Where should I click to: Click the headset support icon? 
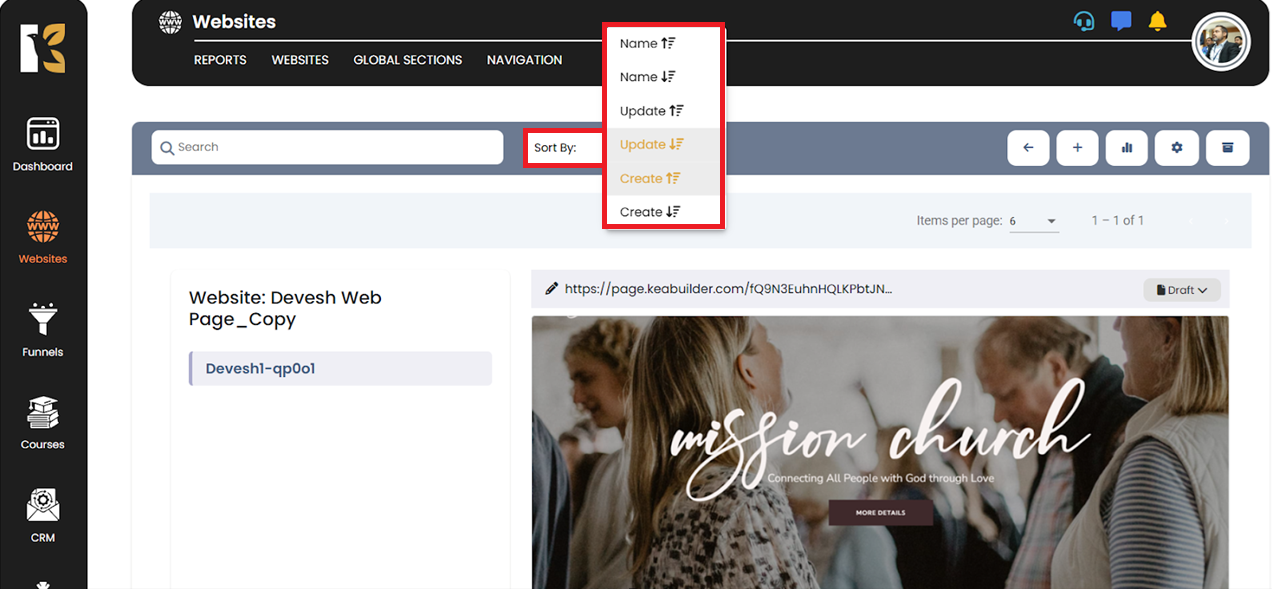[x=1083, y=21]
